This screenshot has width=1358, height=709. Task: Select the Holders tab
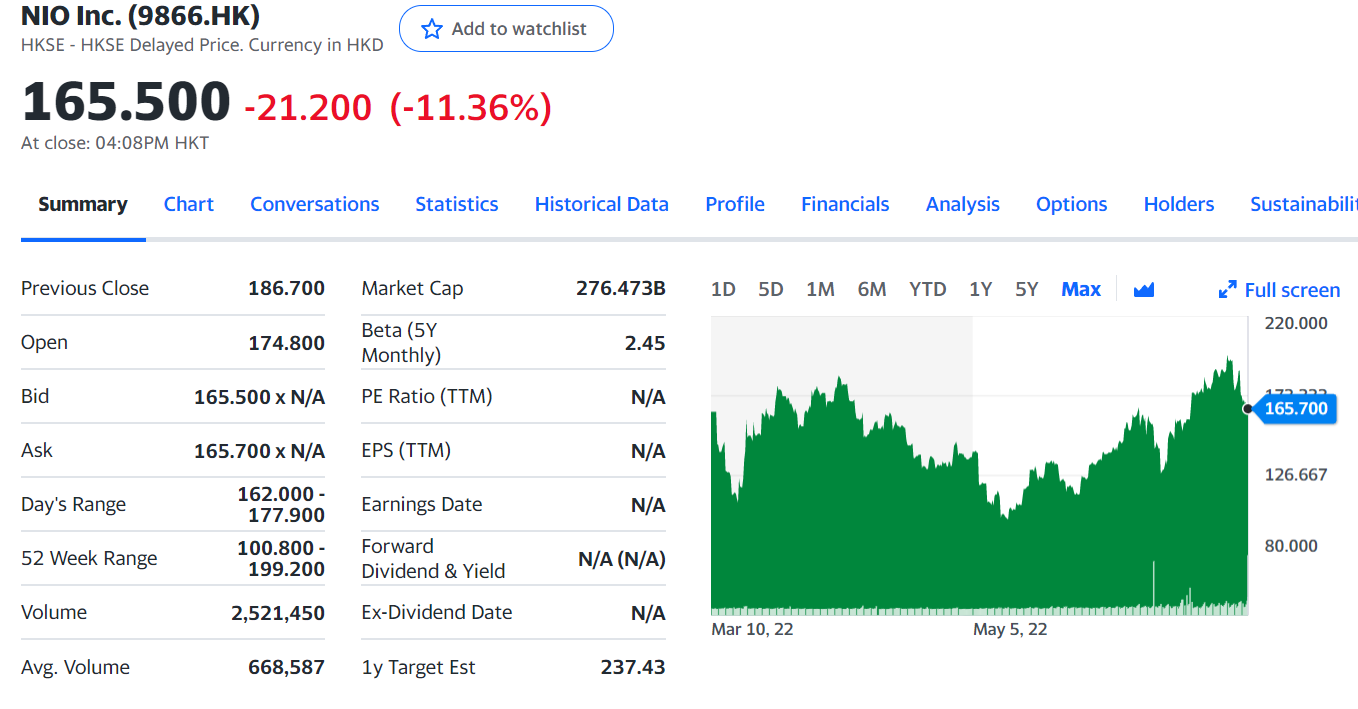click(1178, 204)
